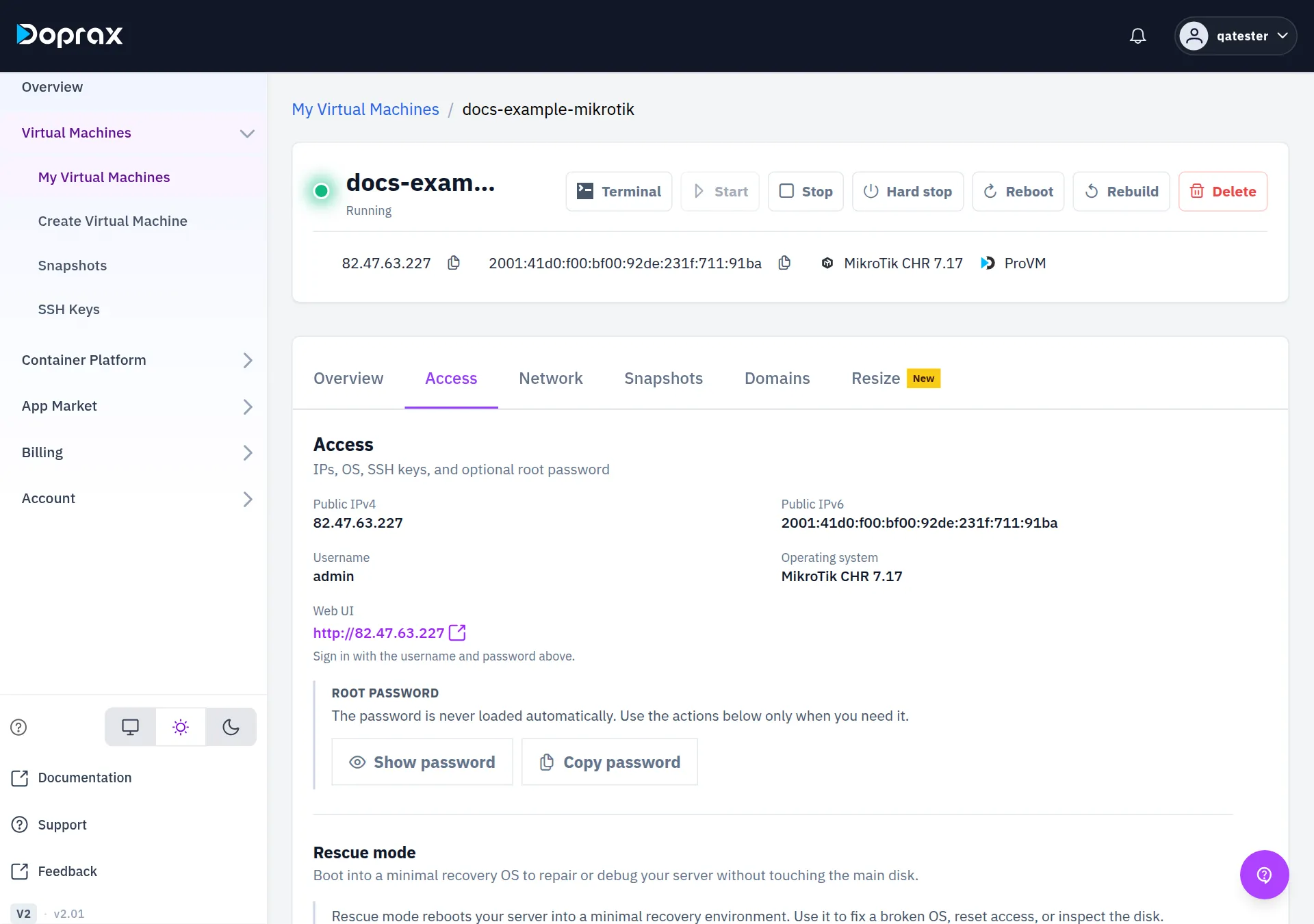
Task: Stop the virtual machine
Action: (806, 192)
